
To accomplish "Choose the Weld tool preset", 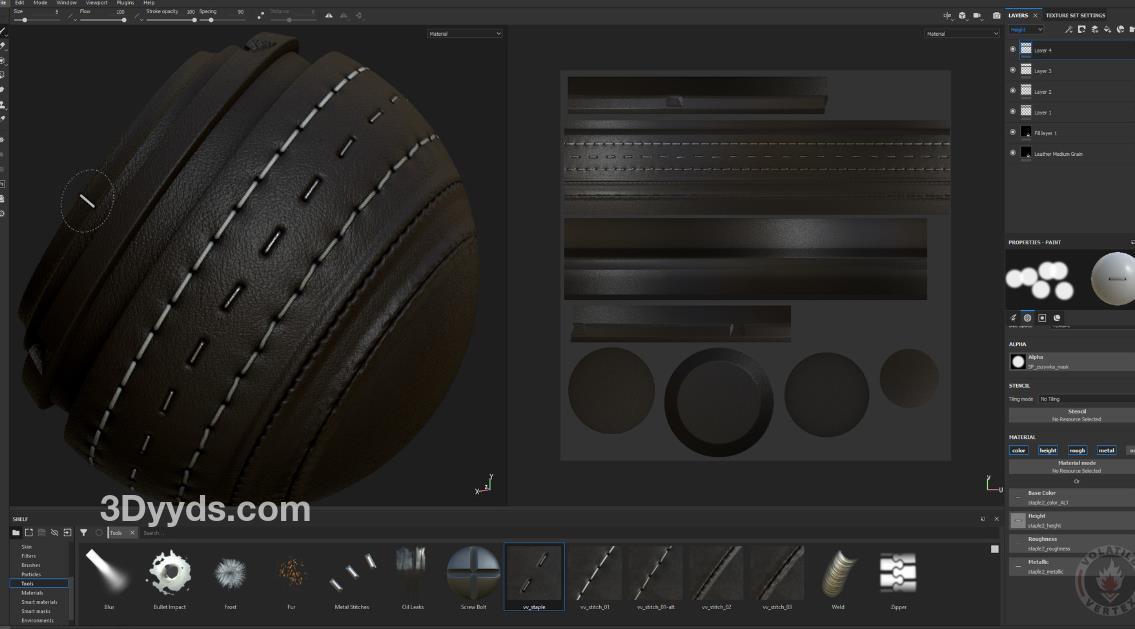I will pyautogui.click(x=838, y=574).
